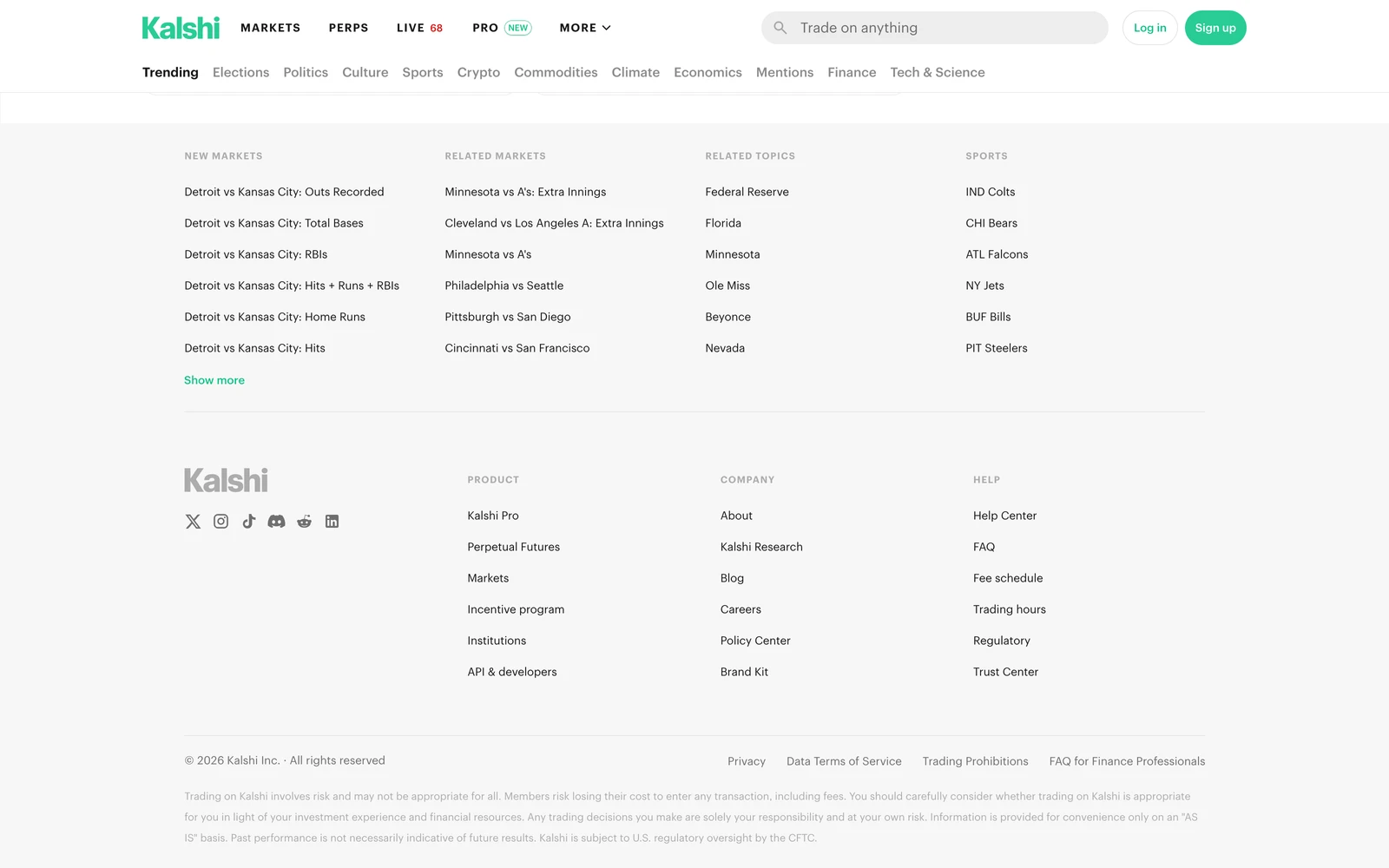The height and width of the screenshot is (868, 1389).
Task: Open 'Pittsburgh vs San Diego' related market
Action: coord(508,317)
